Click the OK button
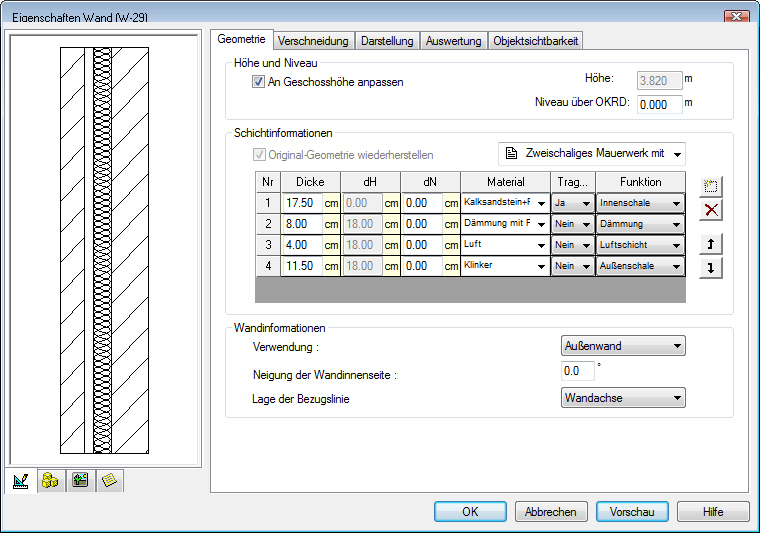 coord(470,512)
